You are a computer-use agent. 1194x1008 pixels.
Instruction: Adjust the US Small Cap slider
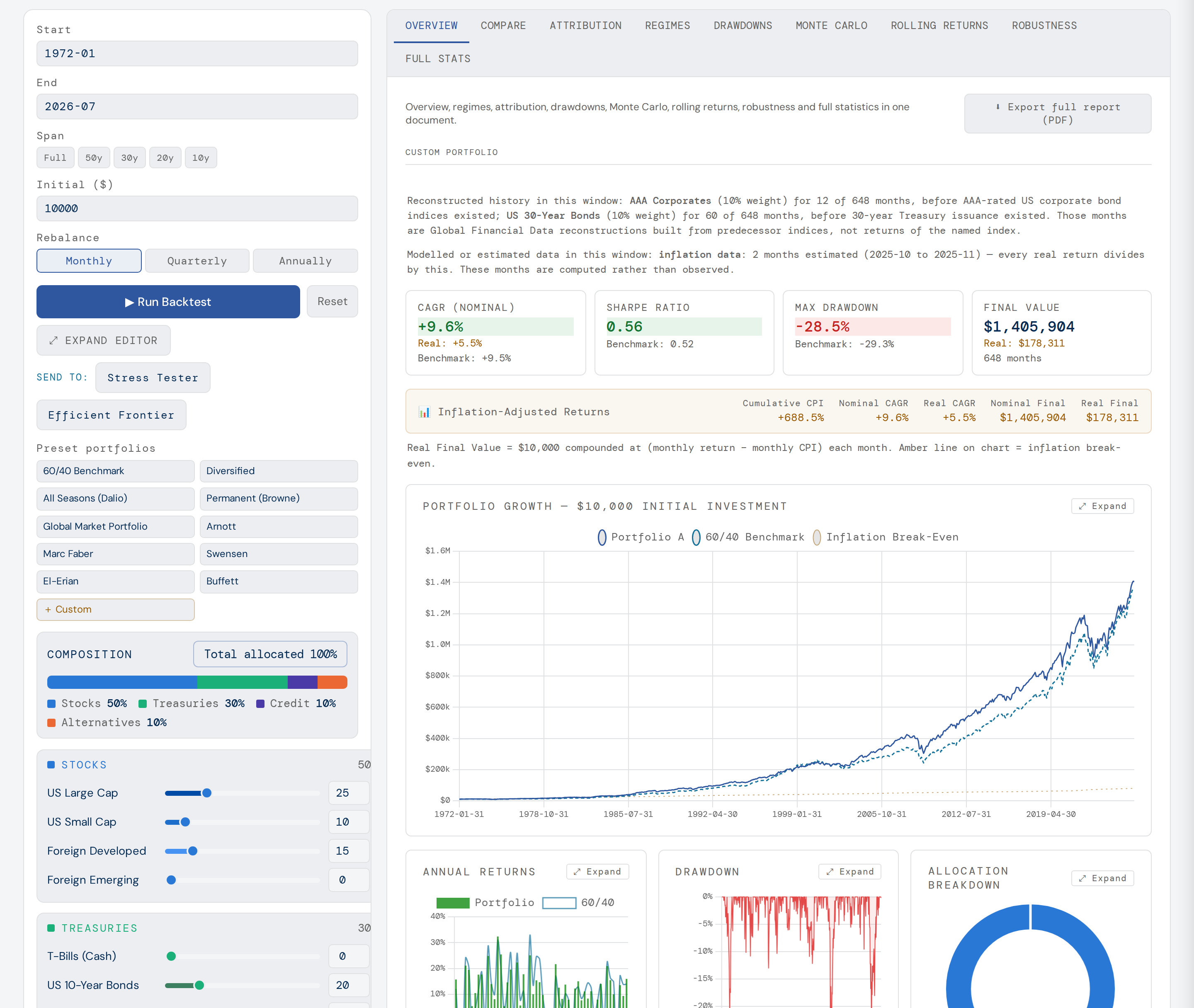(243, 822)
